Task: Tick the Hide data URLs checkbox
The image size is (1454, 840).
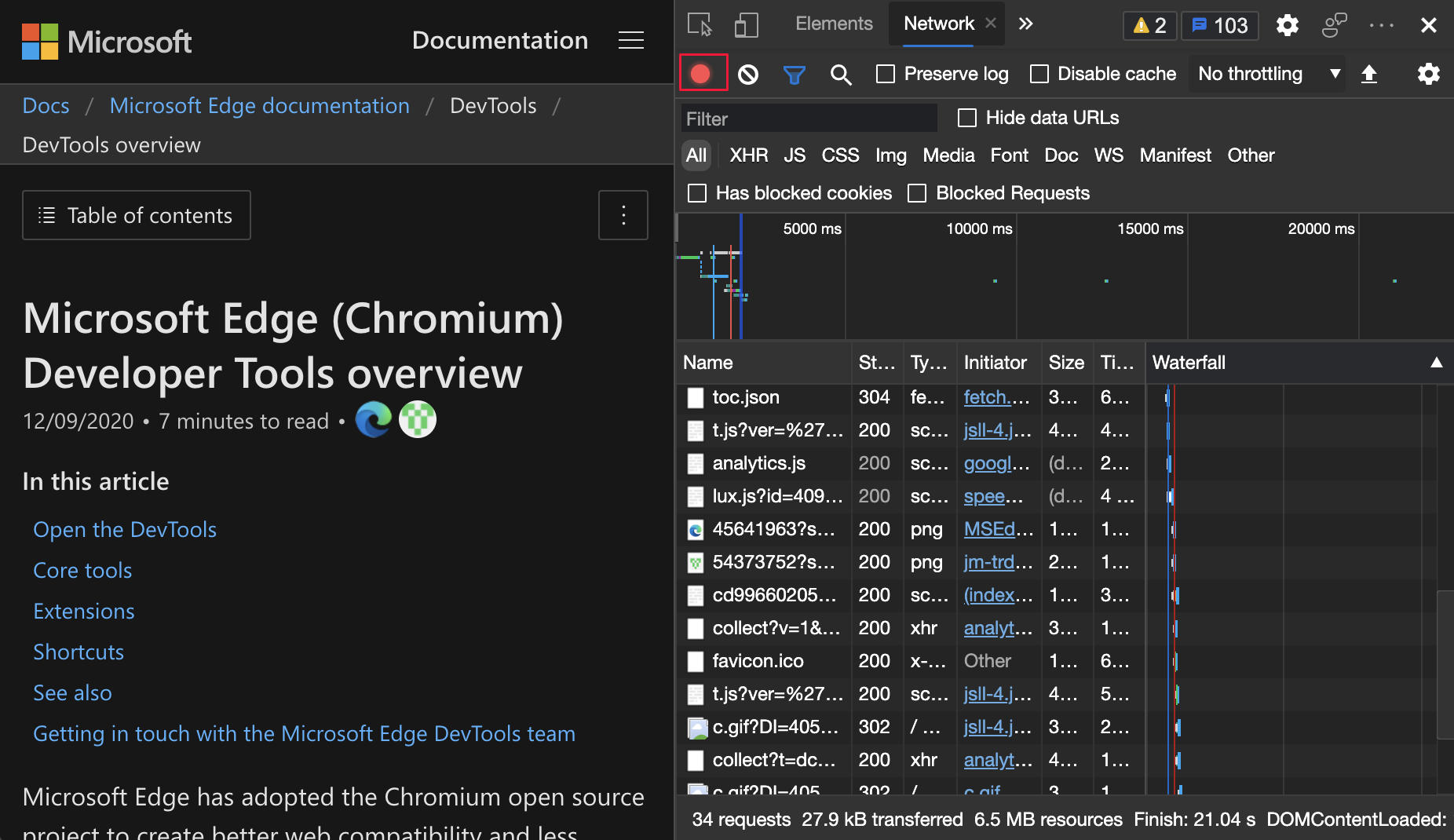Action: pos(967,119)
